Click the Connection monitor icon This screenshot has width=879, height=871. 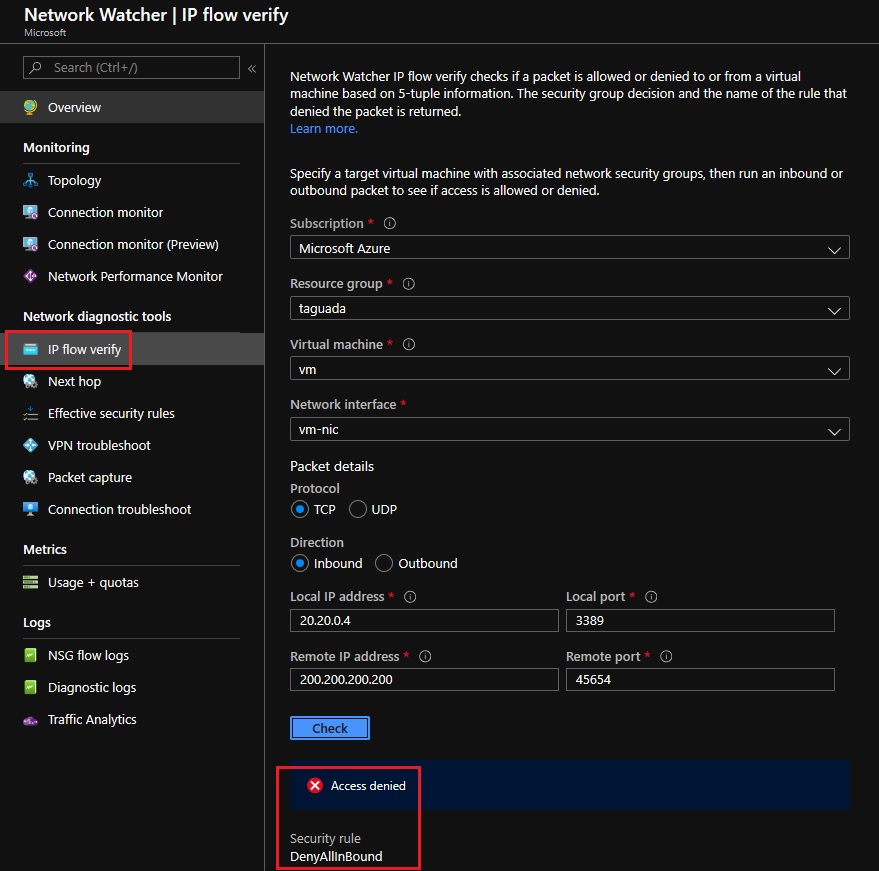pos(30,212)
